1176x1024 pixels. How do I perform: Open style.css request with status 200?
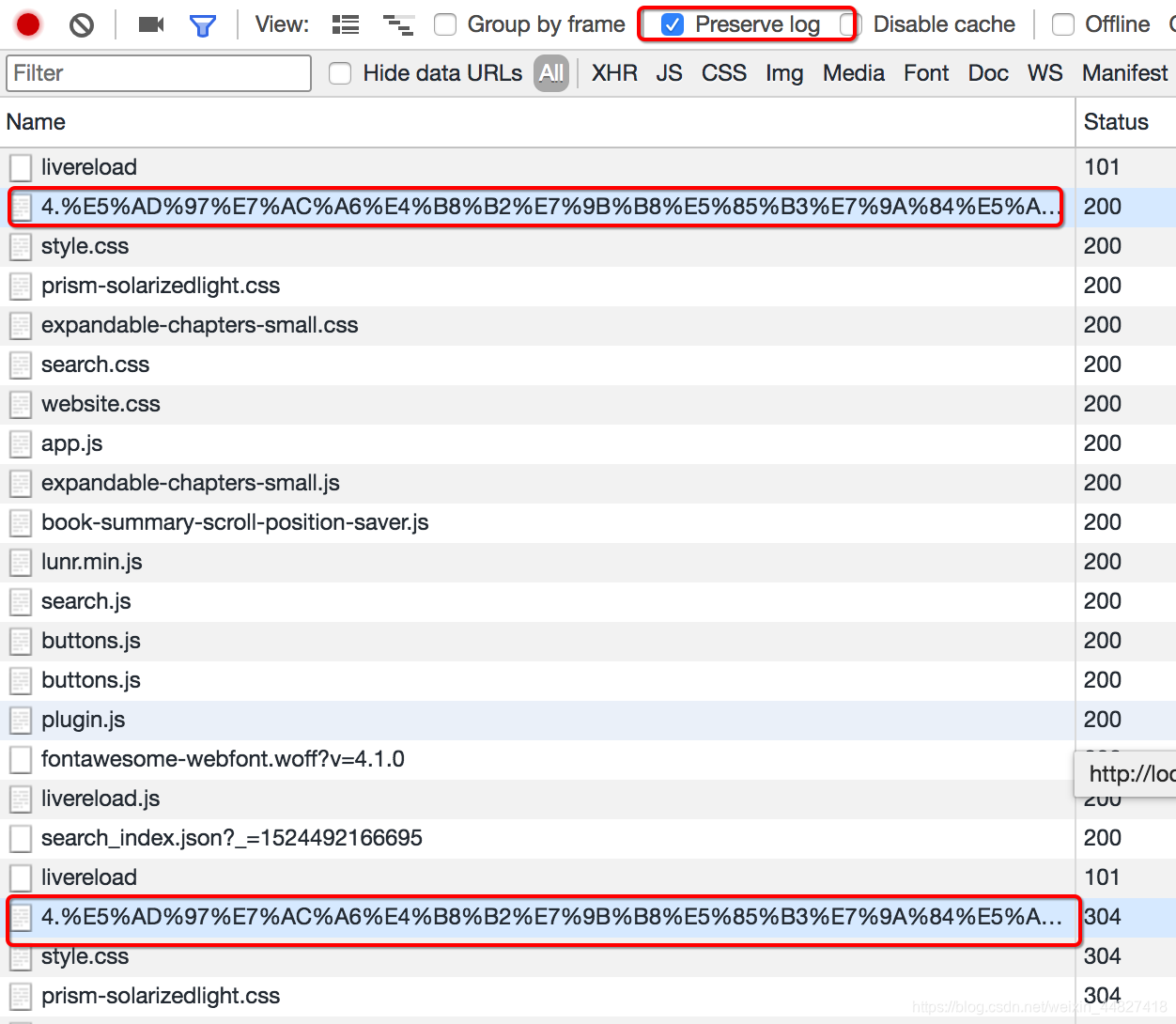(x=588, y=246)
